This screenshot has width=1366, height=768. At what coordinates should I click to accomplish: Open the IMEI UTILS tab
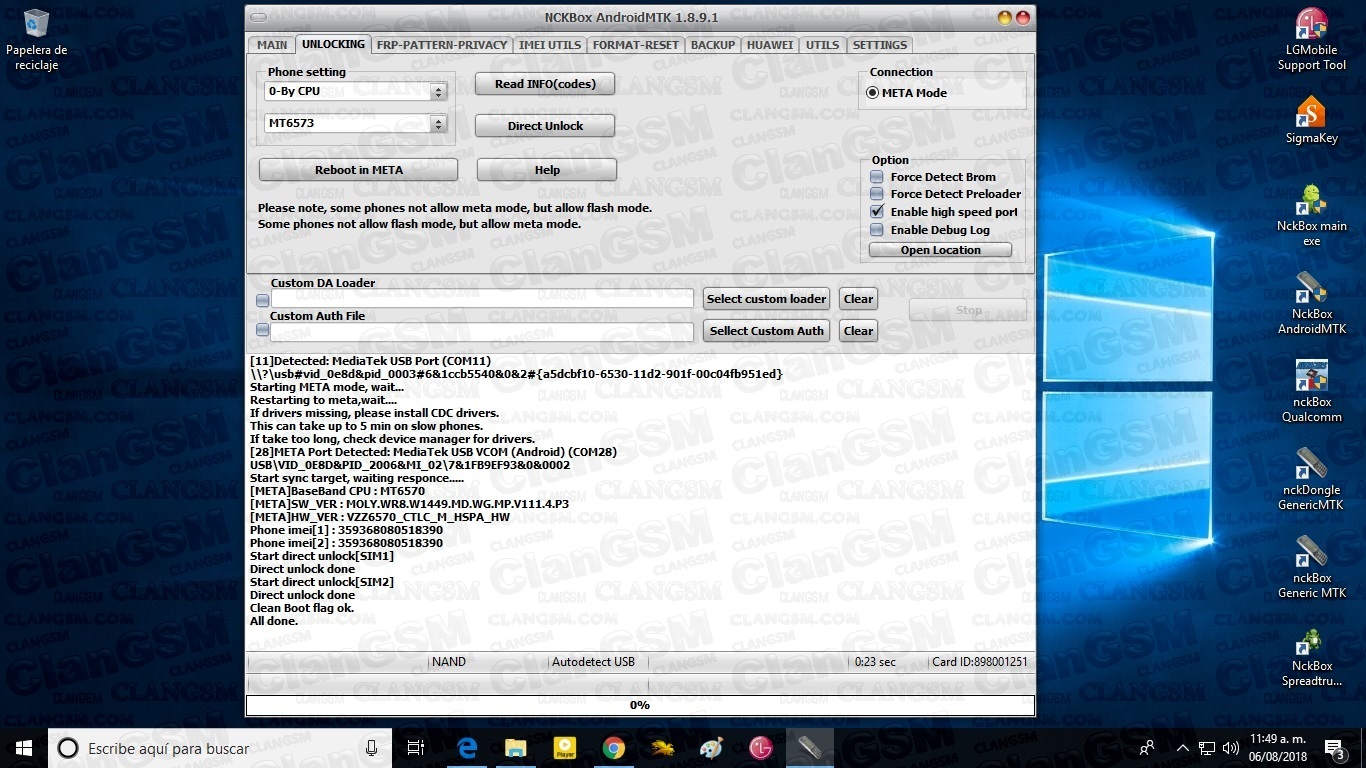(x=550, y=45)
